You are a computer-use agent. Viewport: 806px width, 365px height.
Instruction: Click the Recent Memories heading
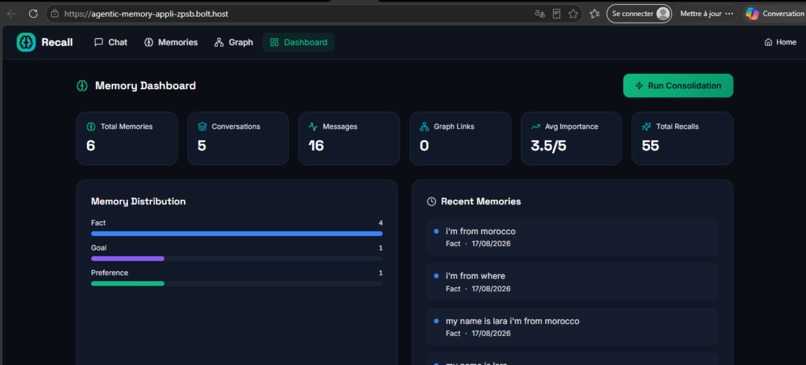[481, 202]
